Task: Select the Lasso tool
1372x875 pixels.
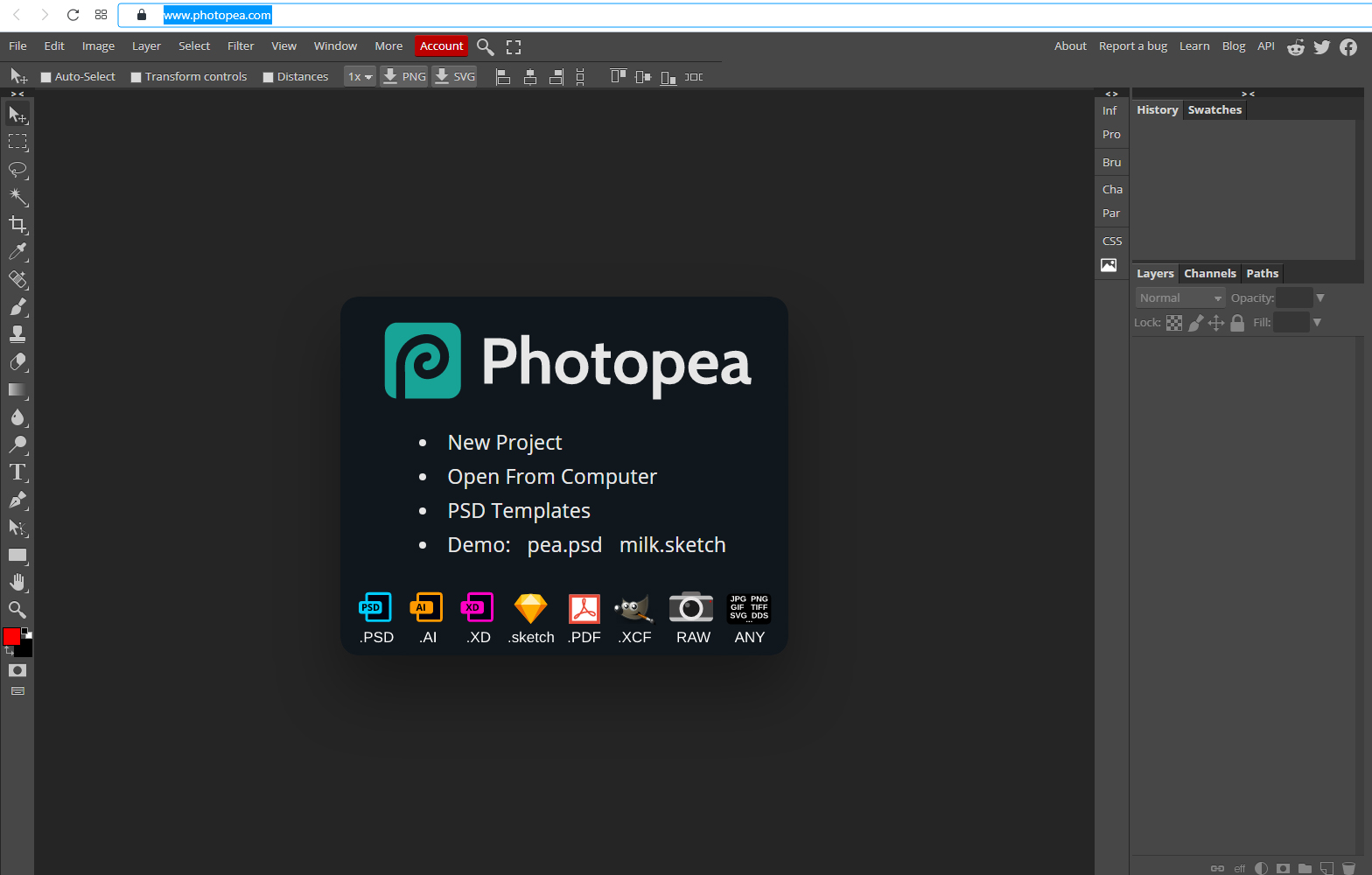Action: [17, 170]
